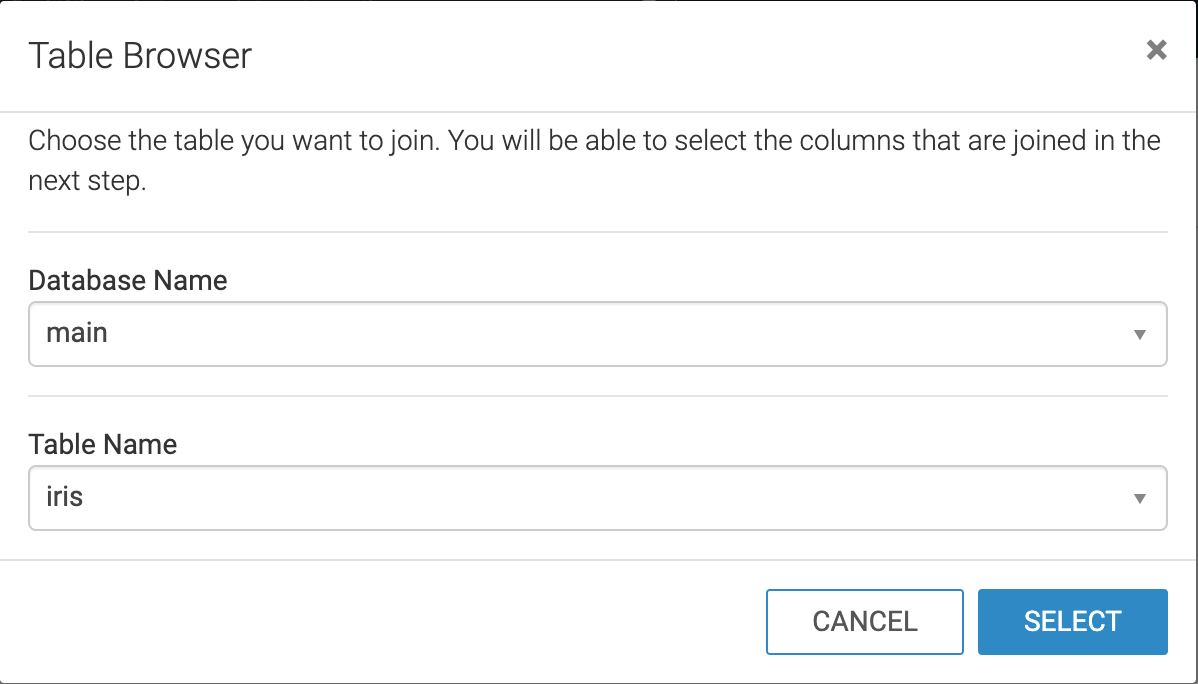Image resolution: width=1198 pixels, height=684 pixels.
Task: Click the triangle beside the main database
Action: click(1139, 335)
